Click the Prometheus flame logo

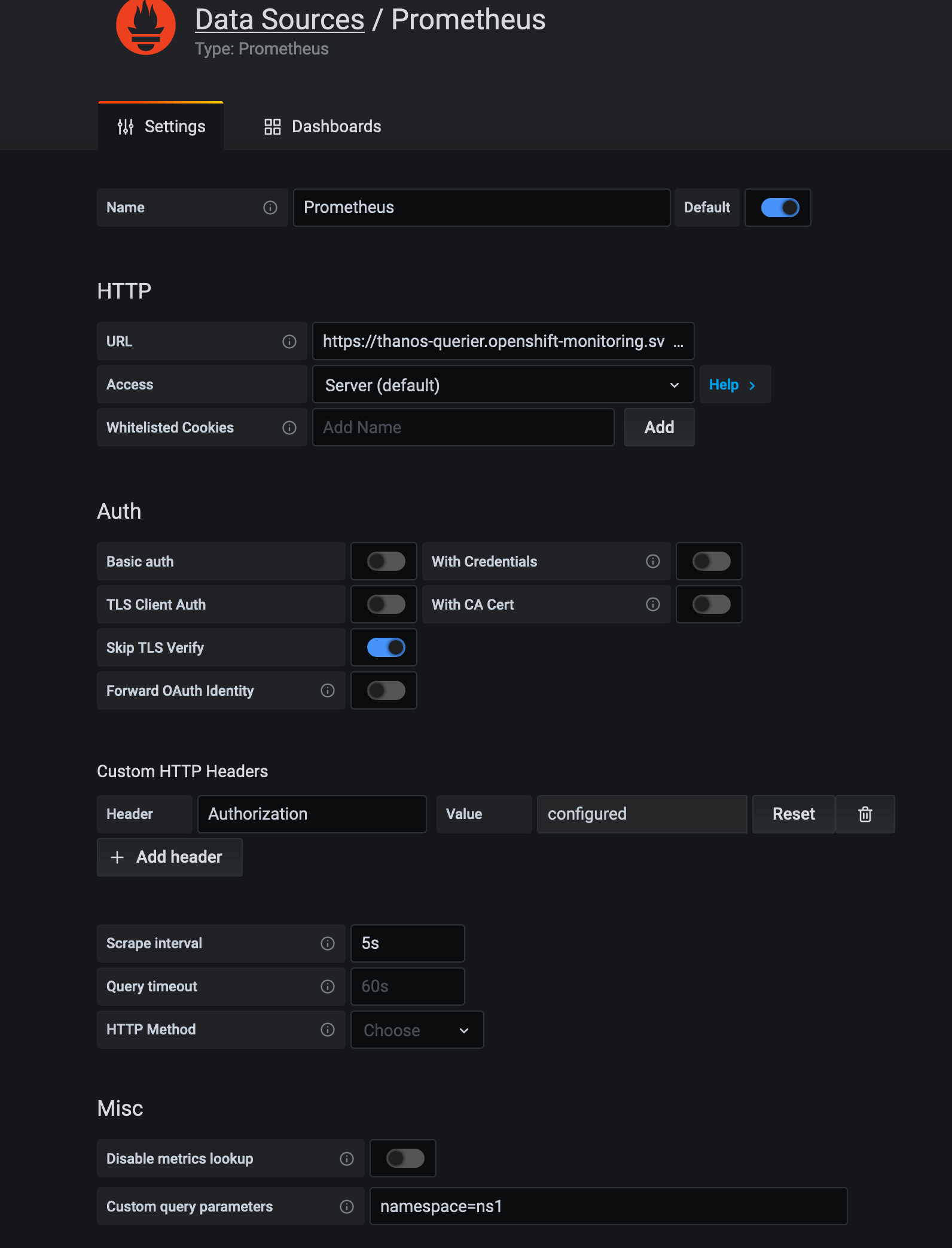point(145,26)
